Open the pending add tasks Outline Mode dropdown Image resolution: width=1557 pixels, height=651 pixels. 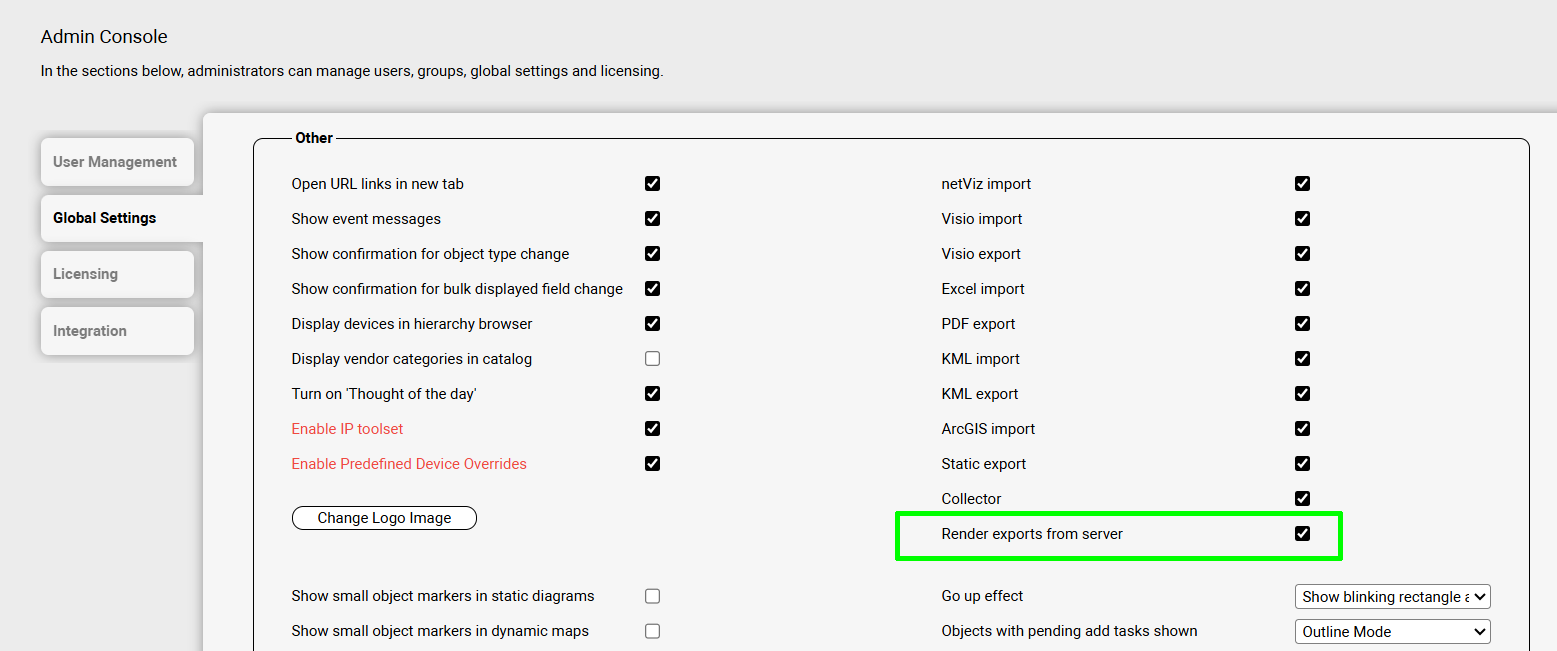tap(1392, 632)
